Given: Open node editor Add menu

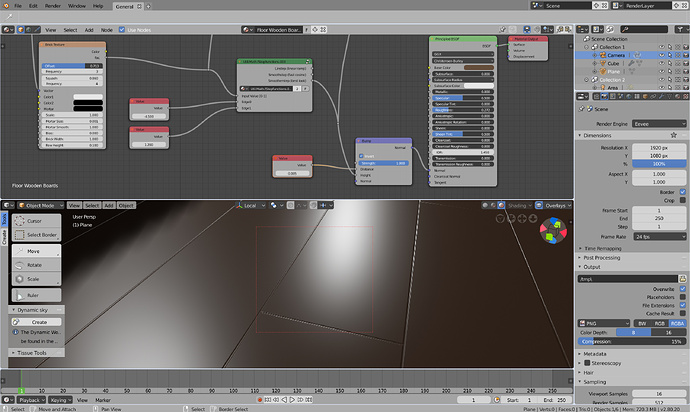Looking at the screenshot, I should [x=89, y=30].
